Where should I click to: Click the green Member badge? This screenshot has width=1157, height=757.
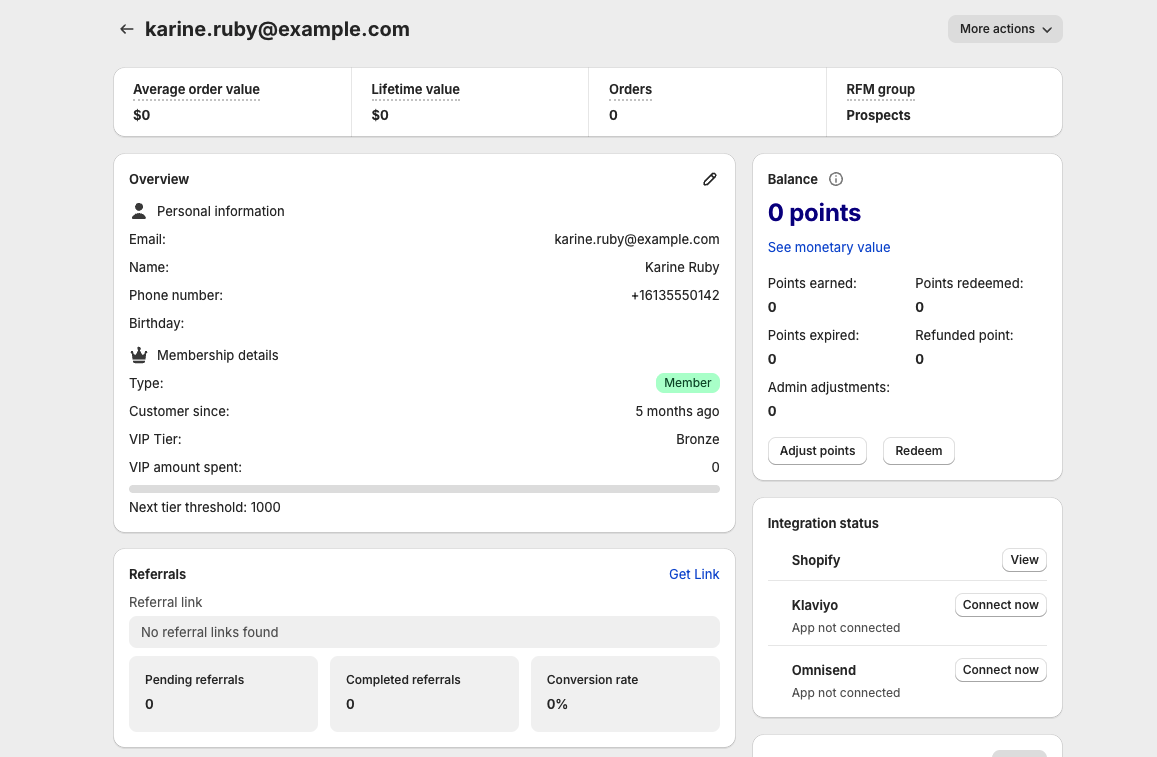point(687,383)
